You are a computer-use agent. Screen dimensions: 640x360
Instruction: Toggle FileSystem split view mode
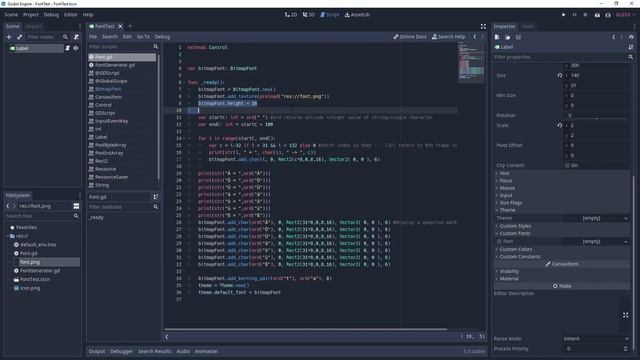(x=76, y=206)
